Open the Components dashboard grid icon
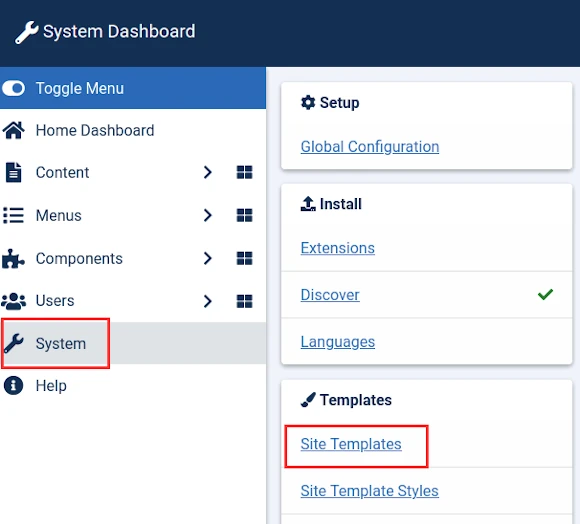The image size is (580, 524). point(244,258)
